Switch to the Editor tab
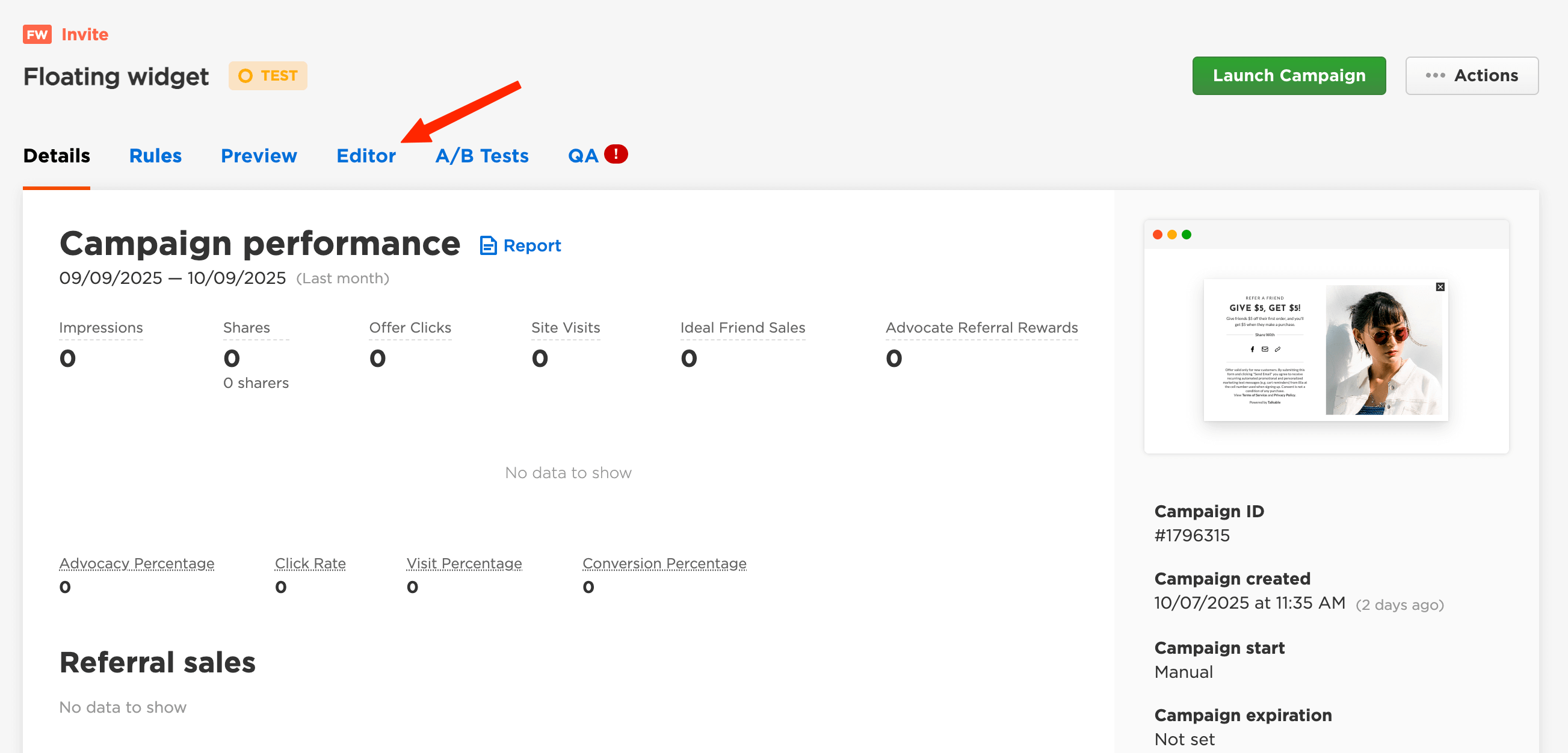The image size is (1568, 753). click(x=366, y=156)
